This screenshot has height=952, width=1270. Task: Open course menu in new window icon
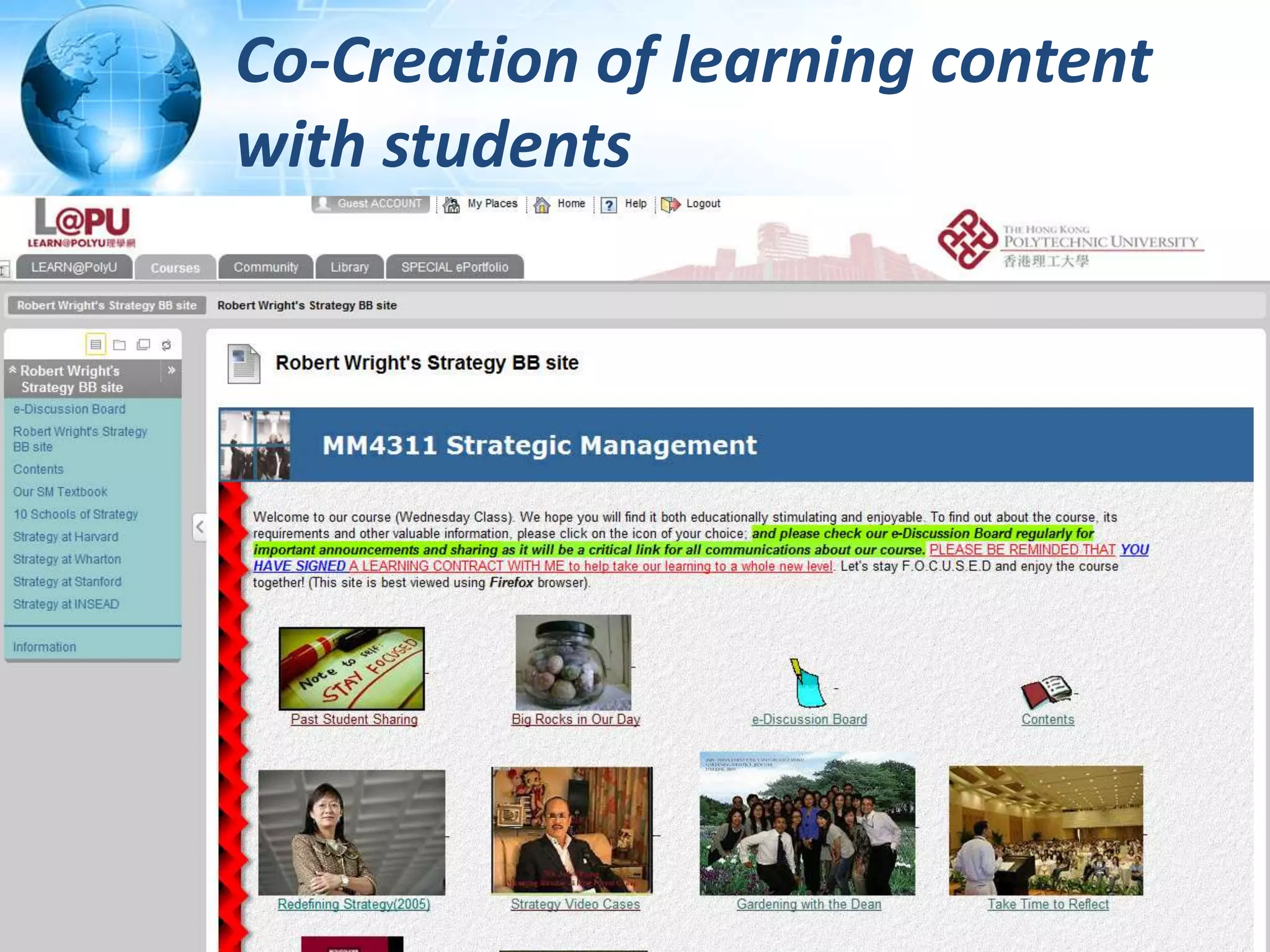(143, 345)
